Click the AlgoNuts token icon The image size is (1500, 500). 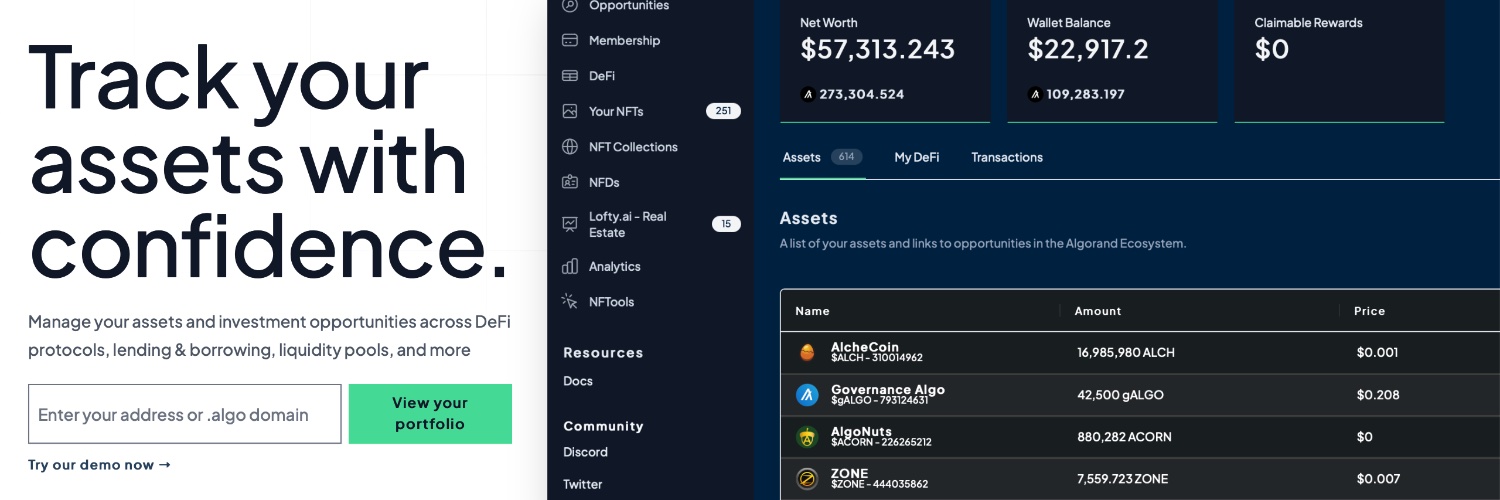pos(807,437)
